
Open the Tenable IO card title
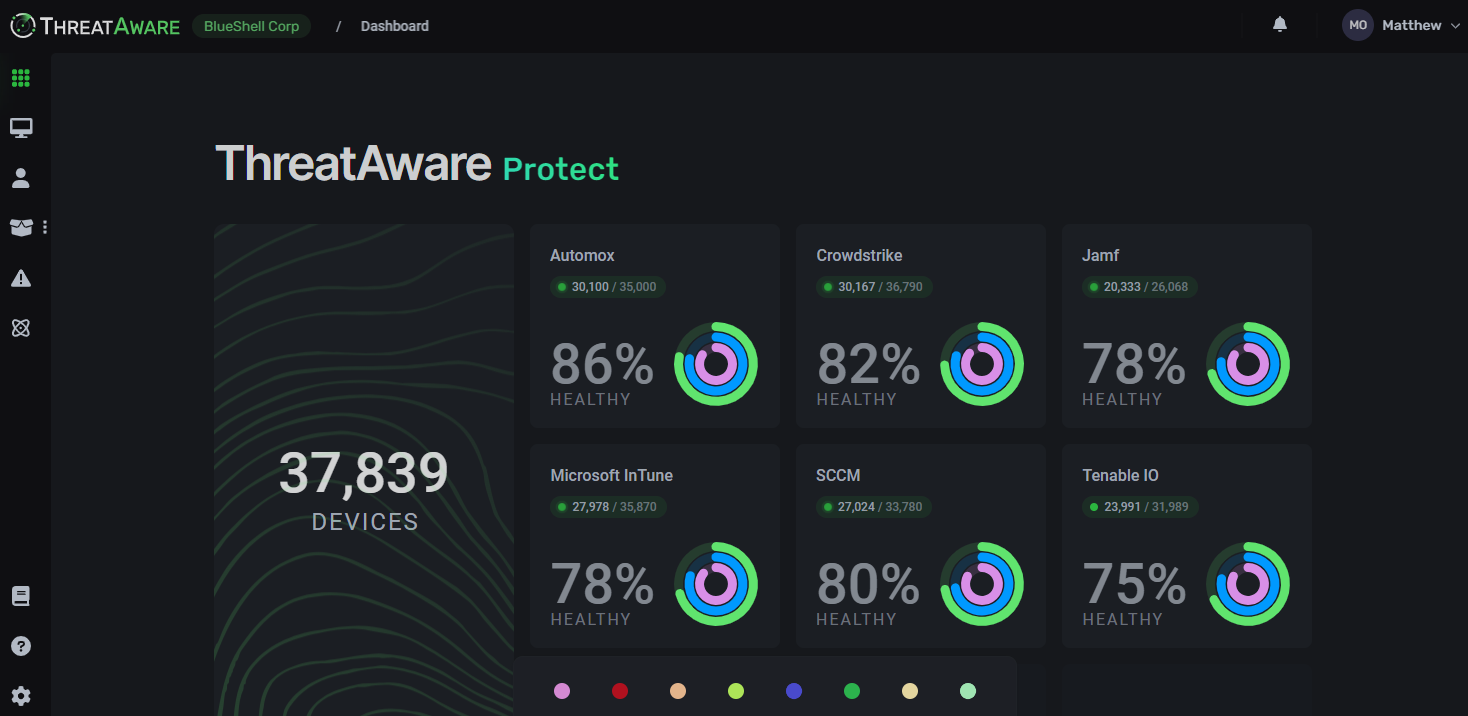pyautogui.click(x=1120, y=476)
